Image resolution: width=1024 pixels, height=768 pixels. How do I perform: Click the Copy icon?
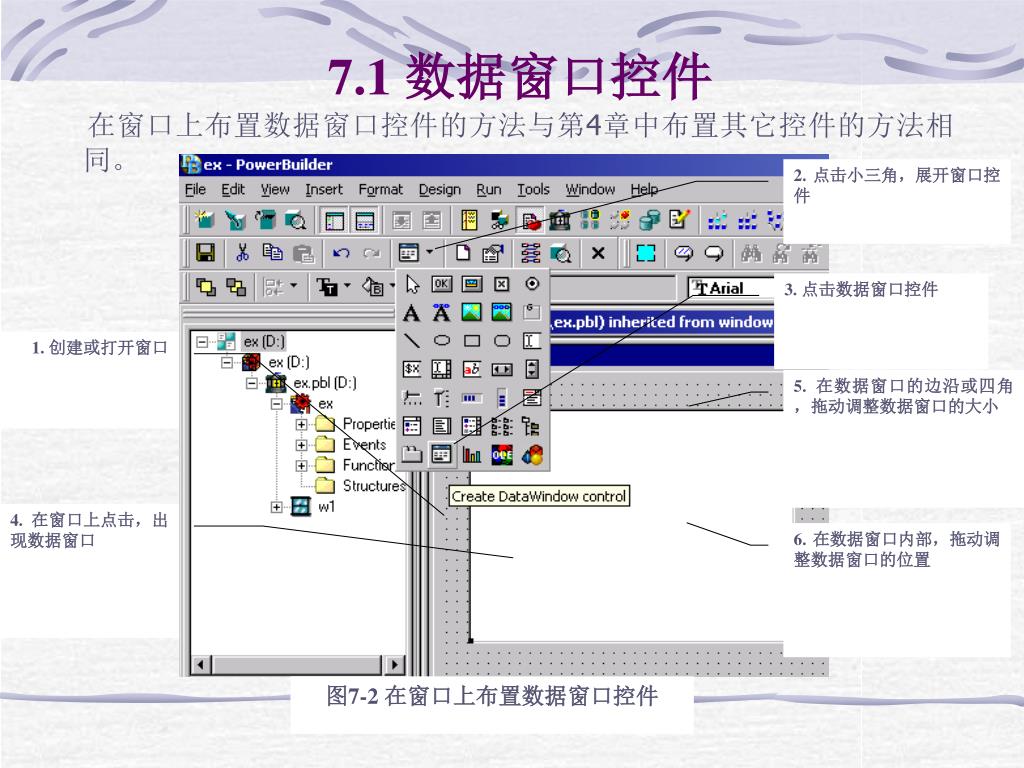click(272, 253)
